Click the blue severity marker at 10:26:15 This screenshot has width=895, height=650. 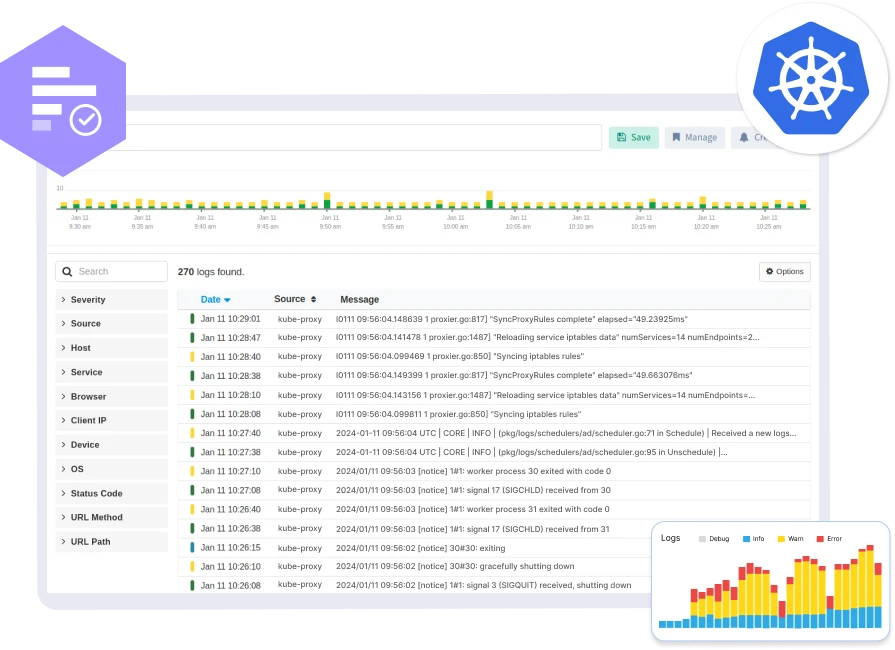(x=192, y=548)
